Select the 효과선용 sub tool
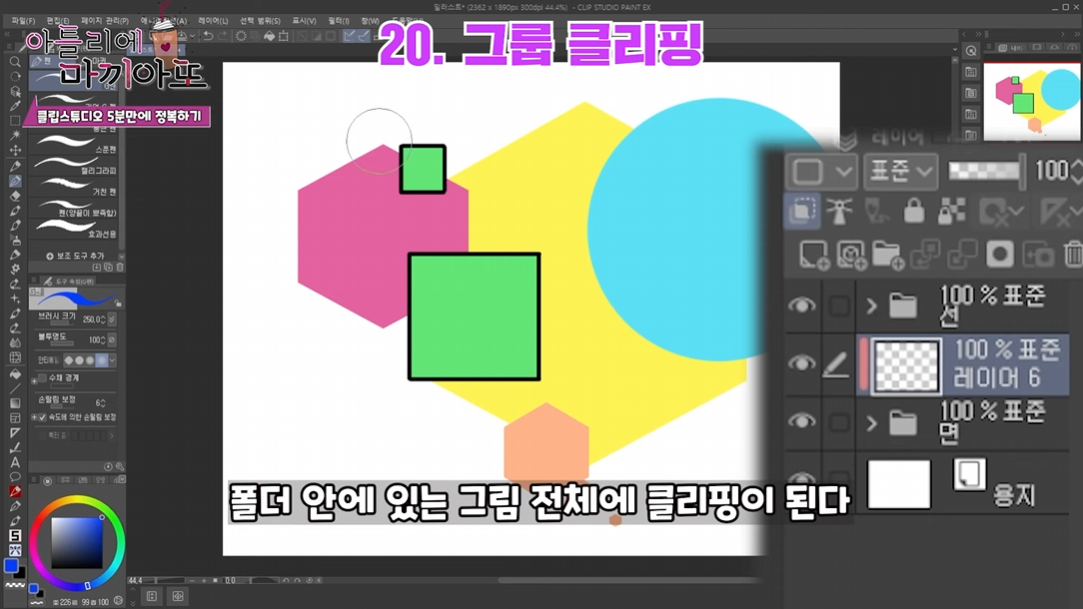Screen dimensions: 1083x609 [73, 229]
